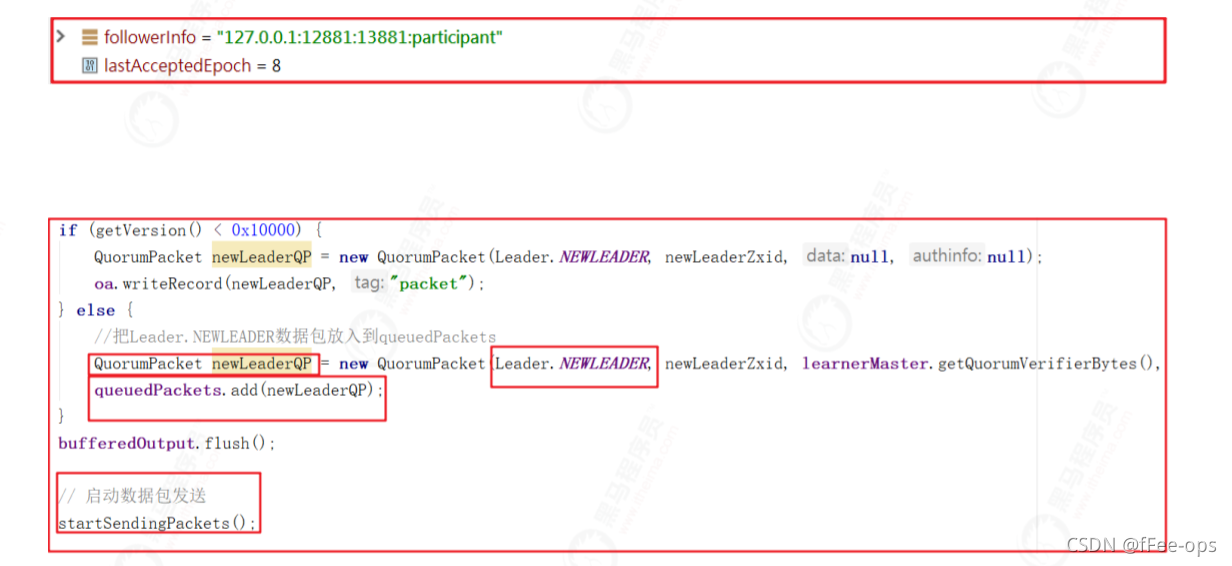
Task: Click the comment about queuedPackets
Action: 295,337
